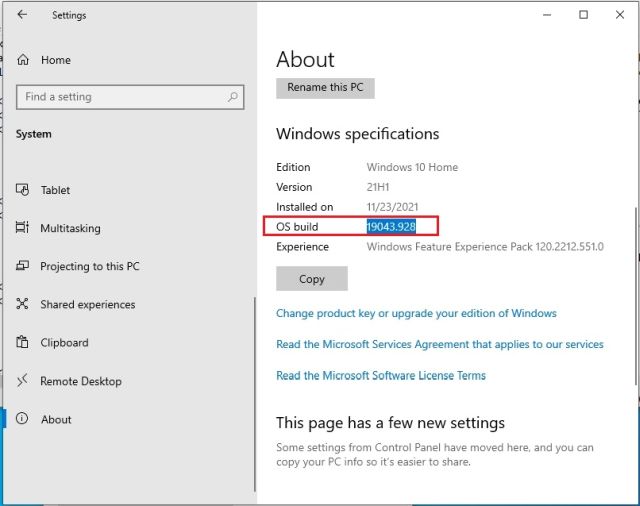640x506 pixels.
Task: Click Rename this PC button
Action: [325, 88]
